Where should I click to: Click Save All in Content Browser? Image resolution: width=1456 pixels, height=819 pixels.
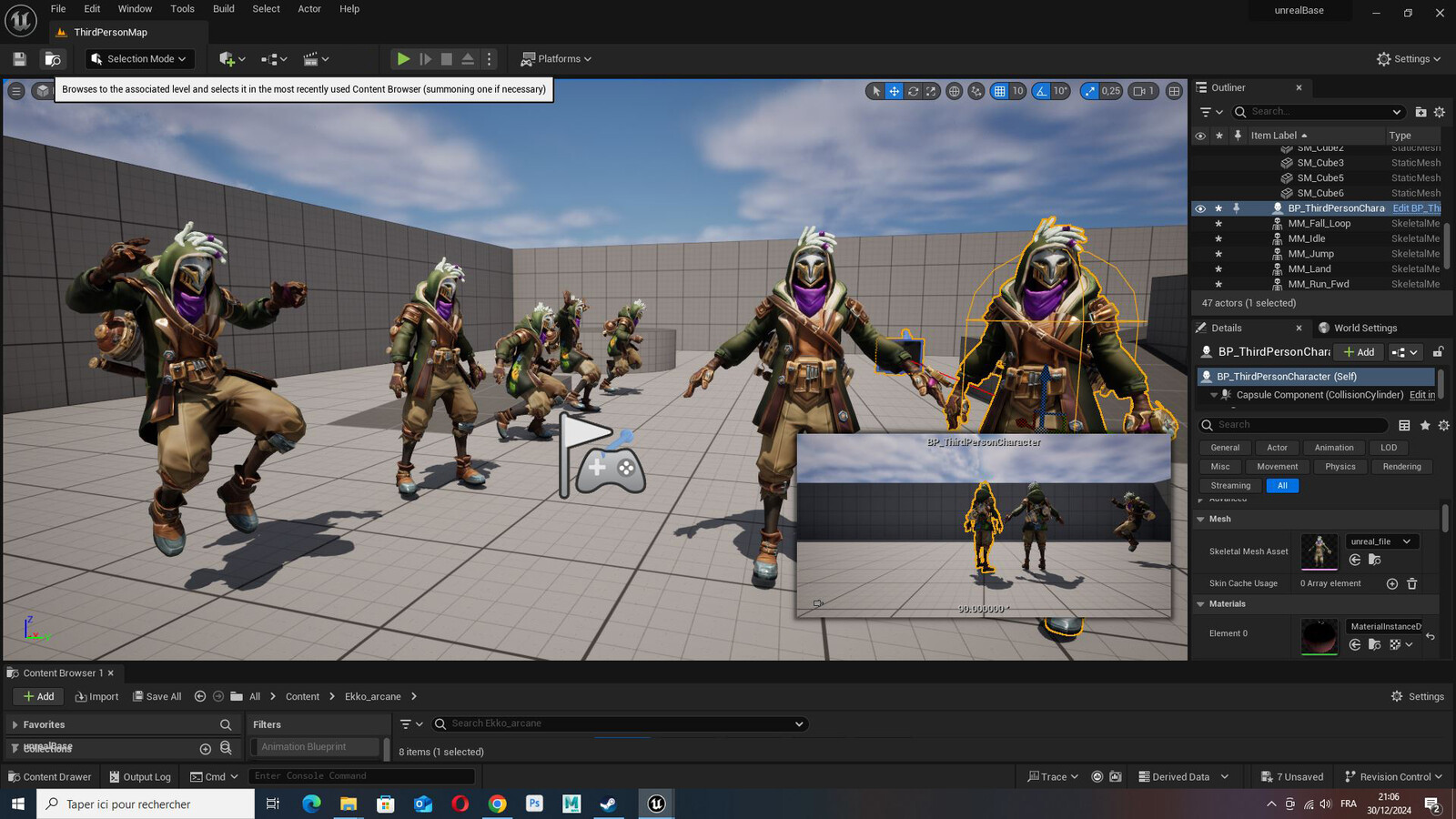point(157,697)
